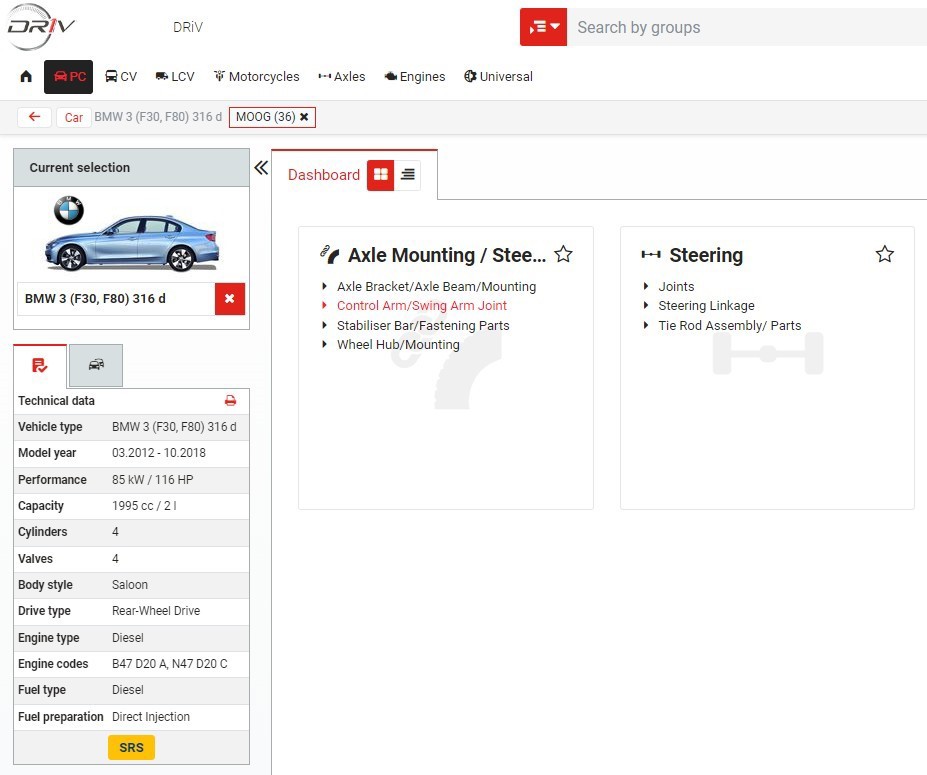Print the technical data table
927x775 pixels.
tap(230, 401)
